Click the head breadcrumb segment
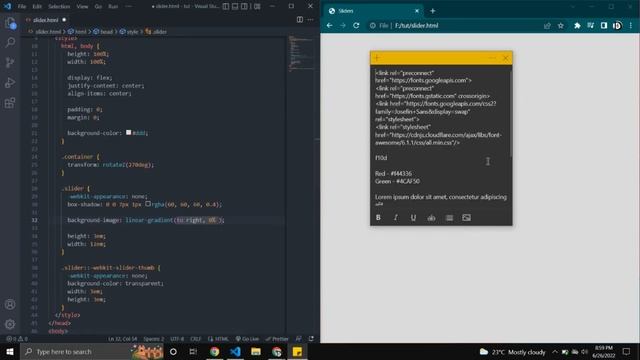 (x=103, y=31)
